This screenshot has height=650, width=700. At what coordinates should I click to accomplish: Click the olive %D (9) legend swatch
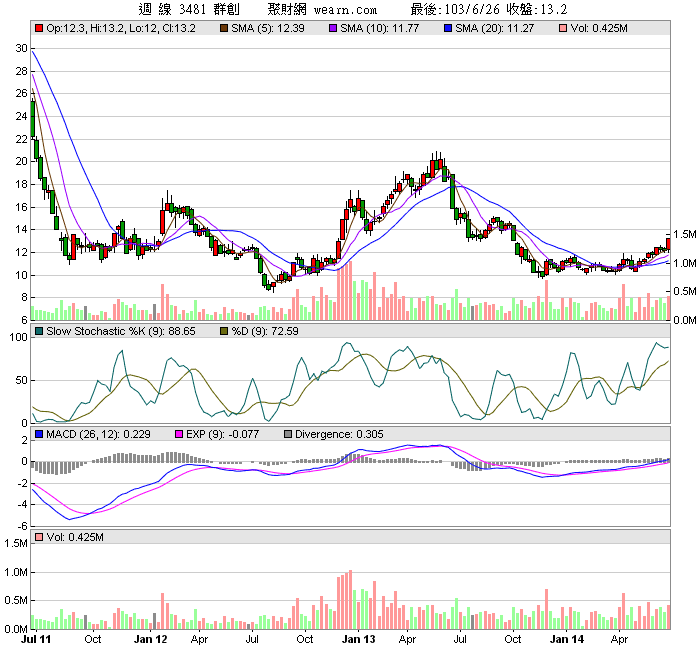(x=224, y=331)
